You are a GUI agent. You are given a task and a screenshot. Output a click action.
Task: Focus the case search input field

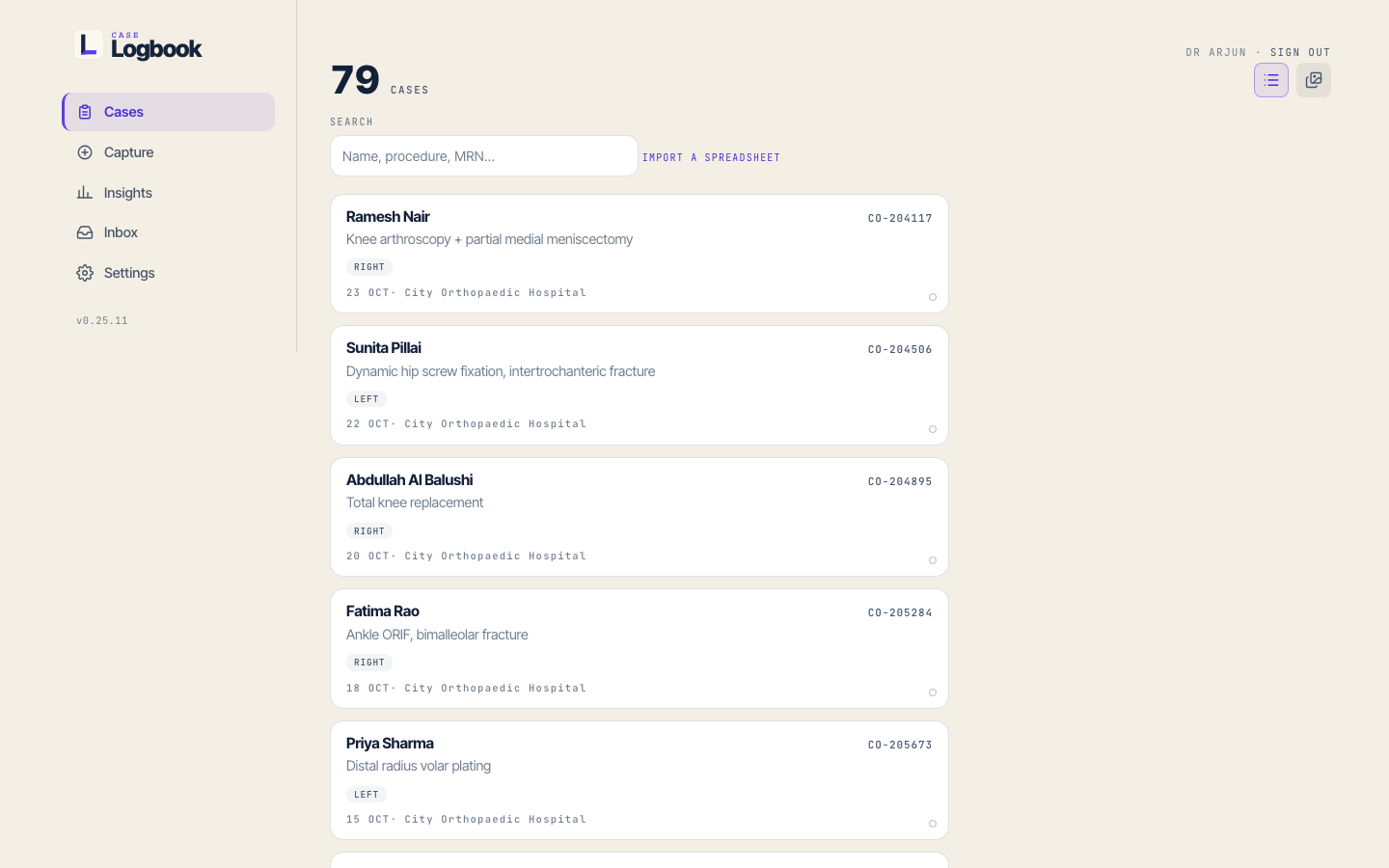[x=484, y=156]
